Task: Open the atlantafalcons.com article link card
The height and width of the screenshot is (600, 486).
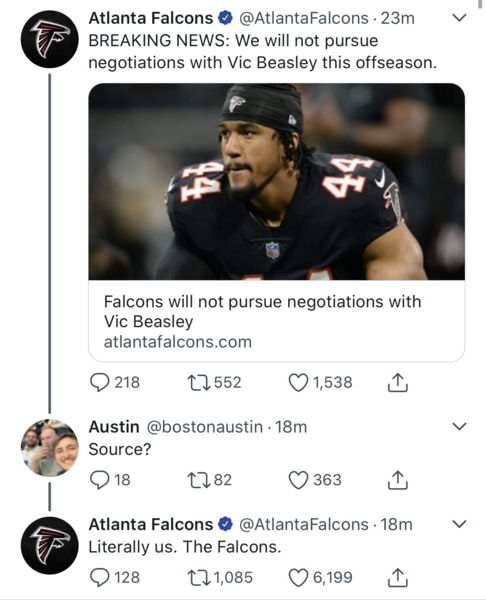Action: 277,321
